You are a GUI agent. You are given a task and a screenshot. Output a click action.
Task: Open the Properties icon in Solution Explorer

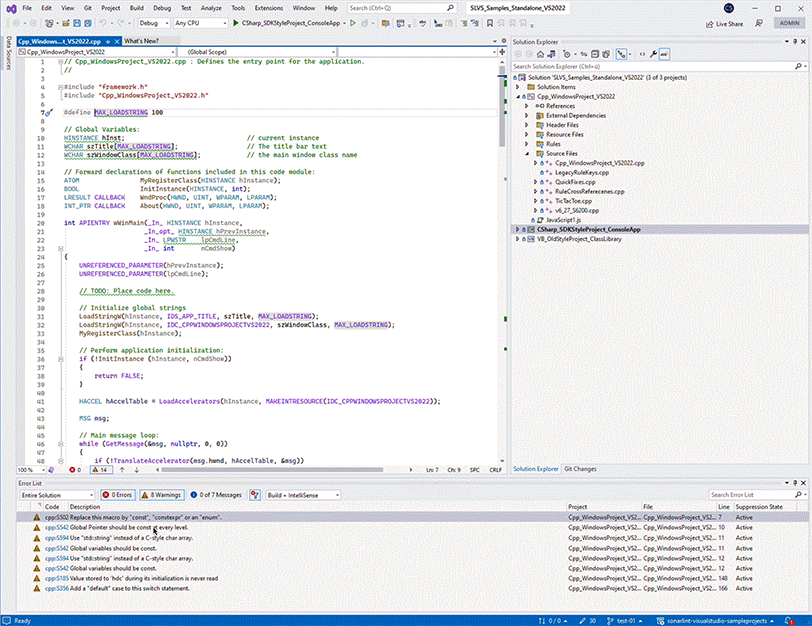point(652,54)
